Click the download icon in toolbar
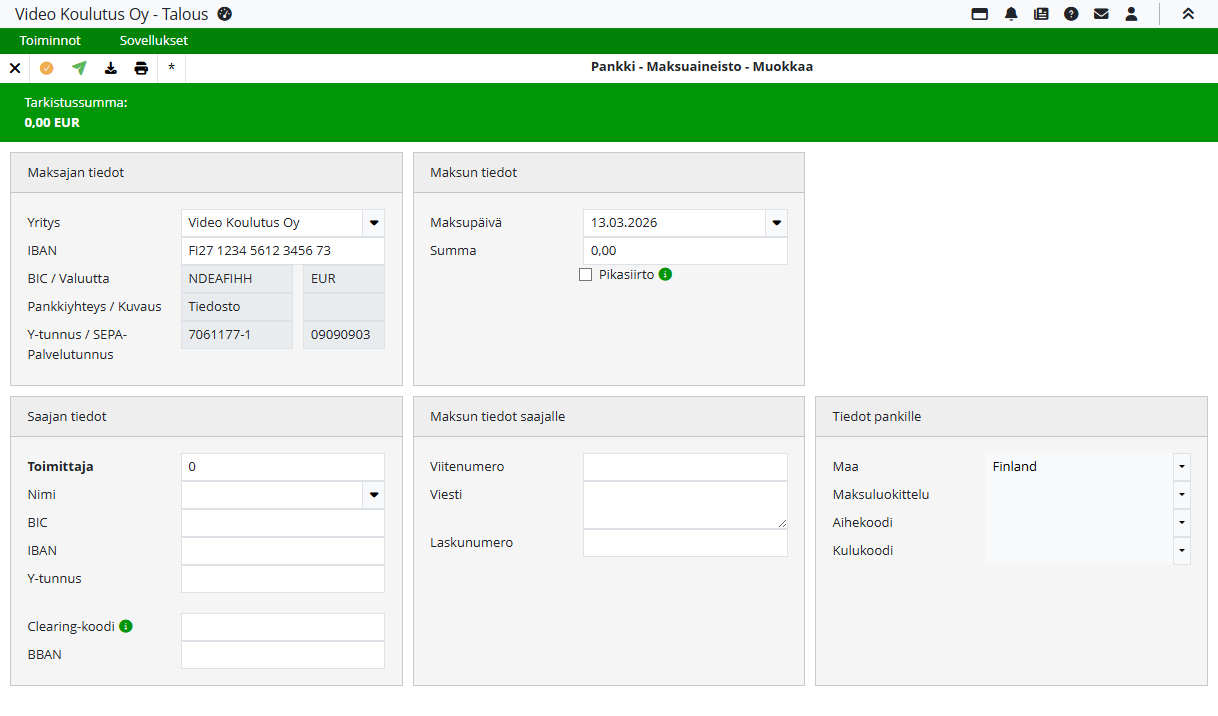Screen dimensions: 1218x716 pos(111,68)
